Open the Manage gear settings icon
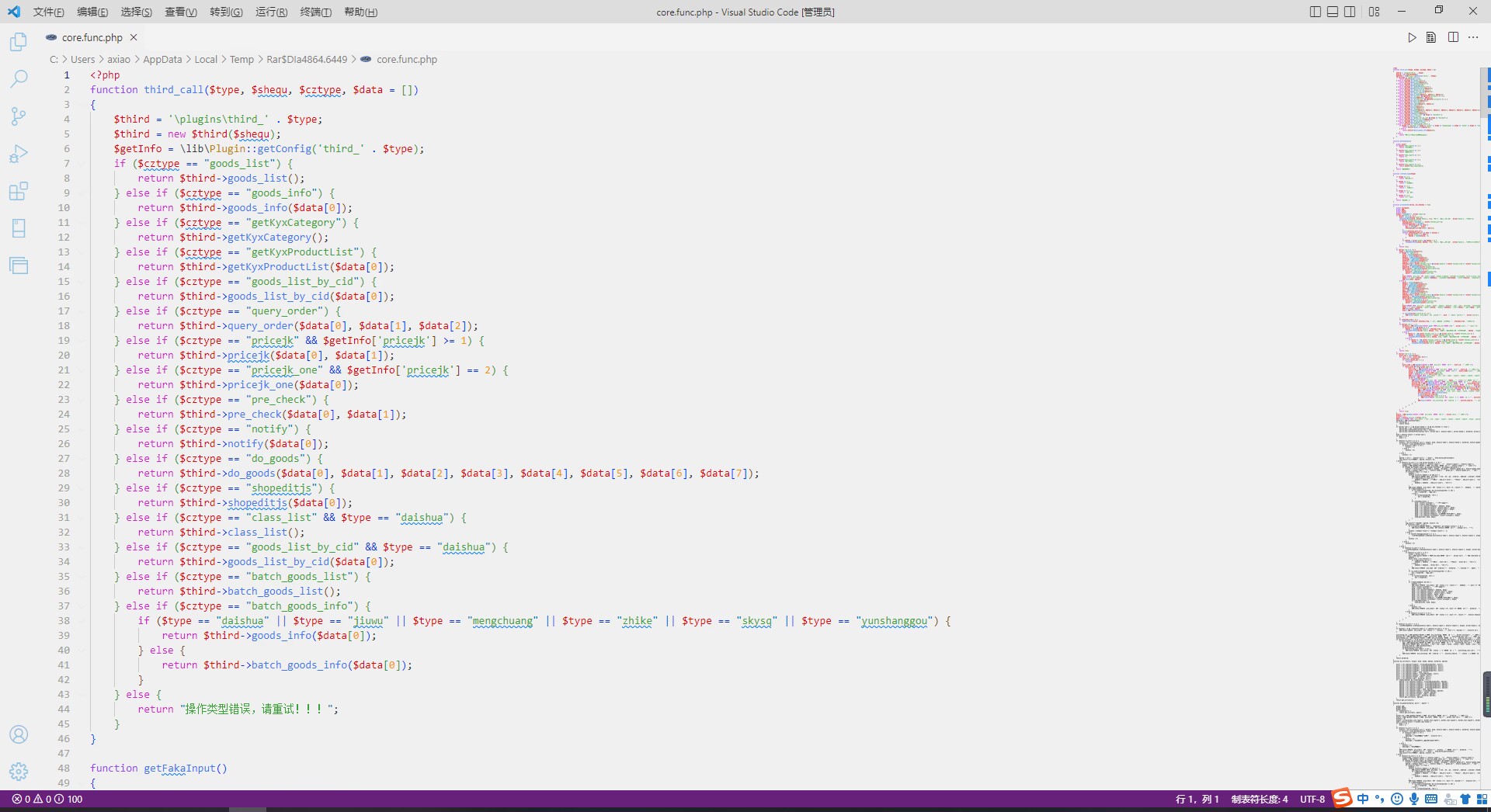Image resolution: width=1491 pixels, height=812 pixels. point(19,771)
